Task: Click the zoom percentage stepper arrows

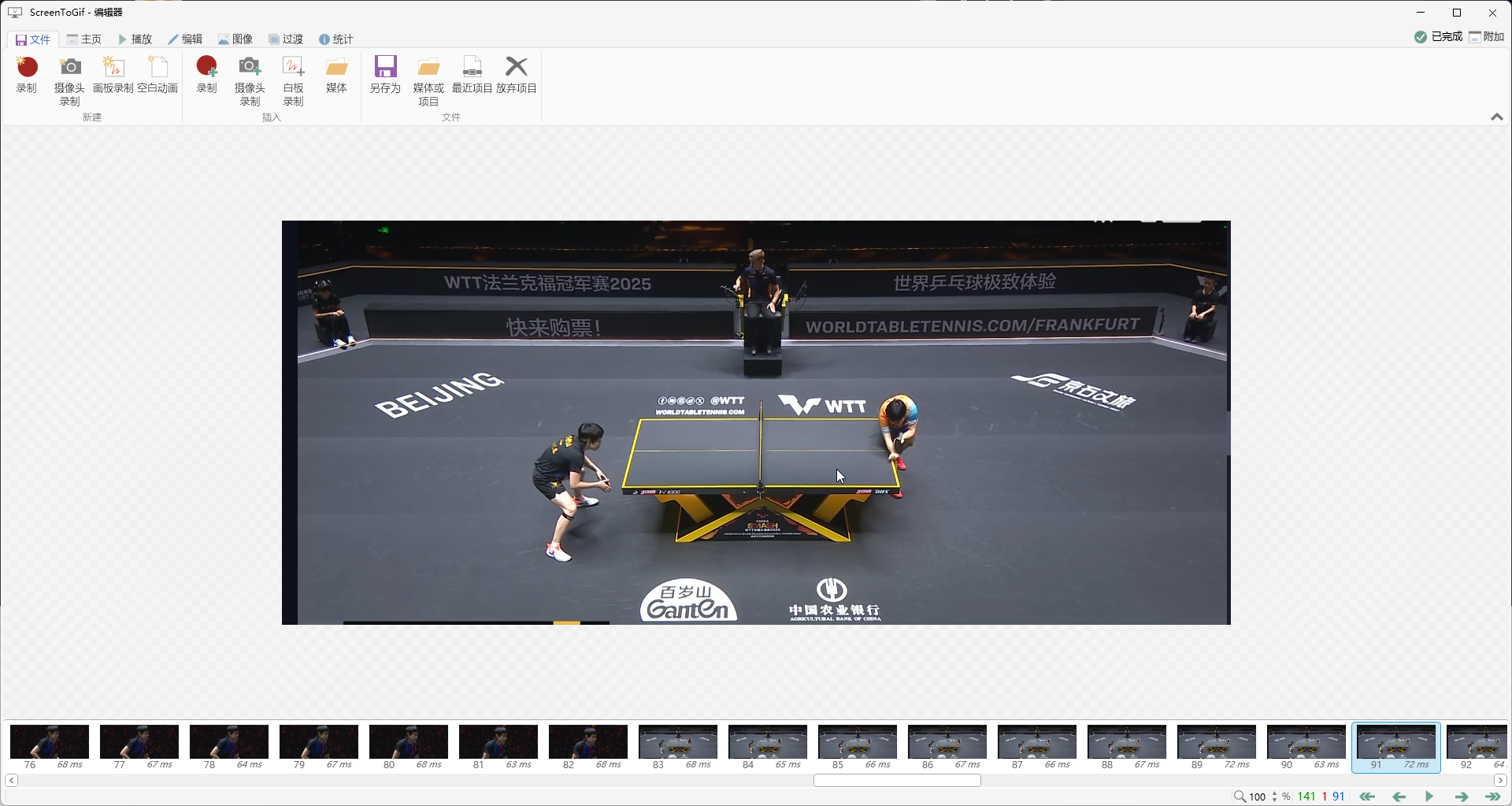Action: point(1273,797)
